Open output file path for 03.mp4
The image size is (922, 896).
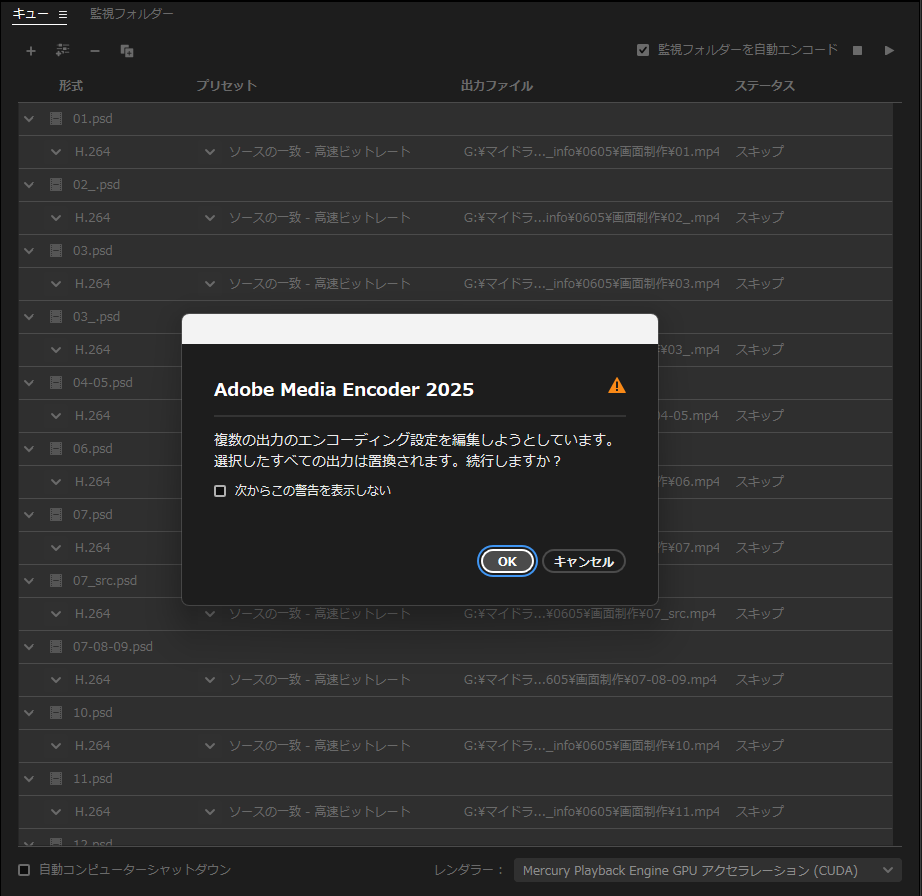click(x=592, y=283)
